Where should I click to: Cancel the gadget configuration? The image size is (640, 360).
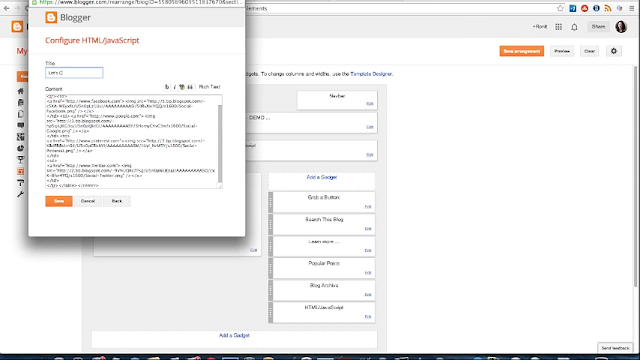88,201
